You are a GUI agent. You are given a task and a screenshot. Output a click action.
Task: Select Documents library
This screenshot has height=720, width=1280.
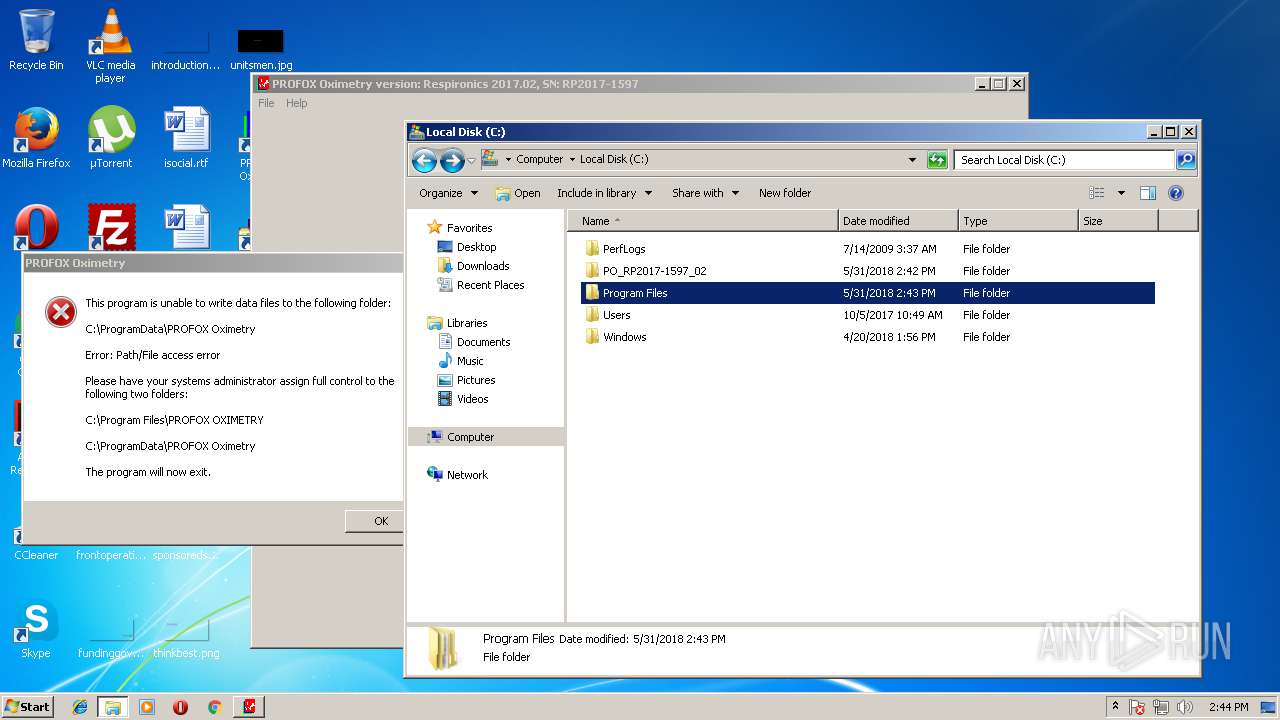coord(474,342)
